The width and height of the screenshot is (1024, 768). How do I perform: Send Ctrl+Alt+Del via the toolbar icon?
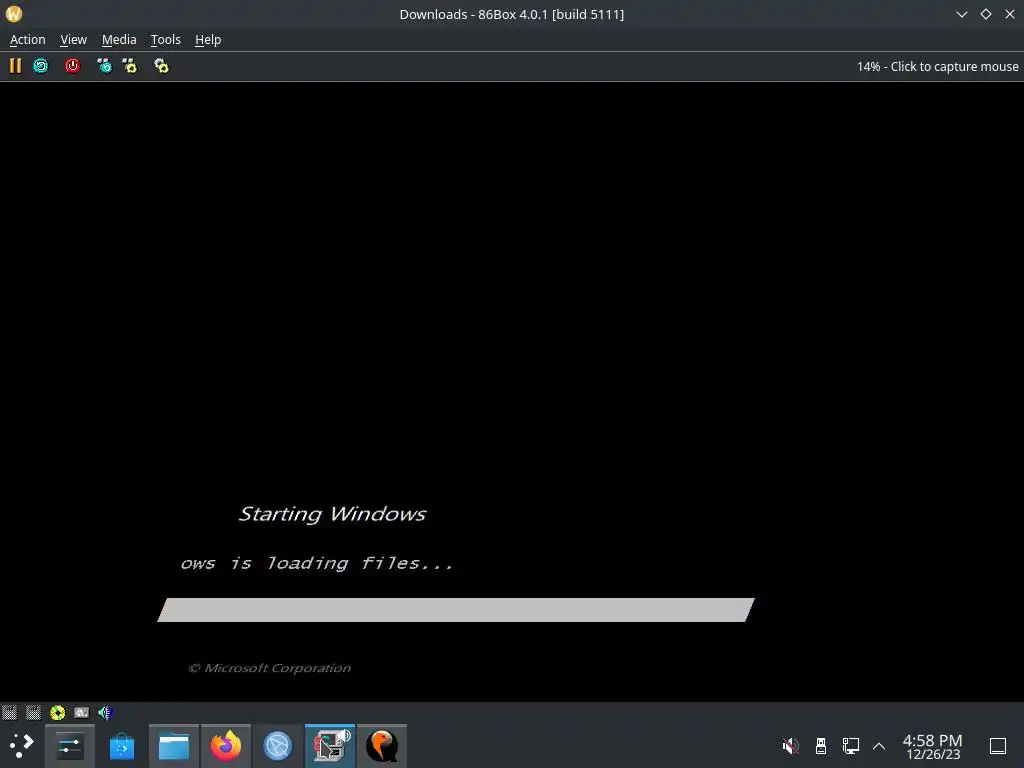coord(104,66)
